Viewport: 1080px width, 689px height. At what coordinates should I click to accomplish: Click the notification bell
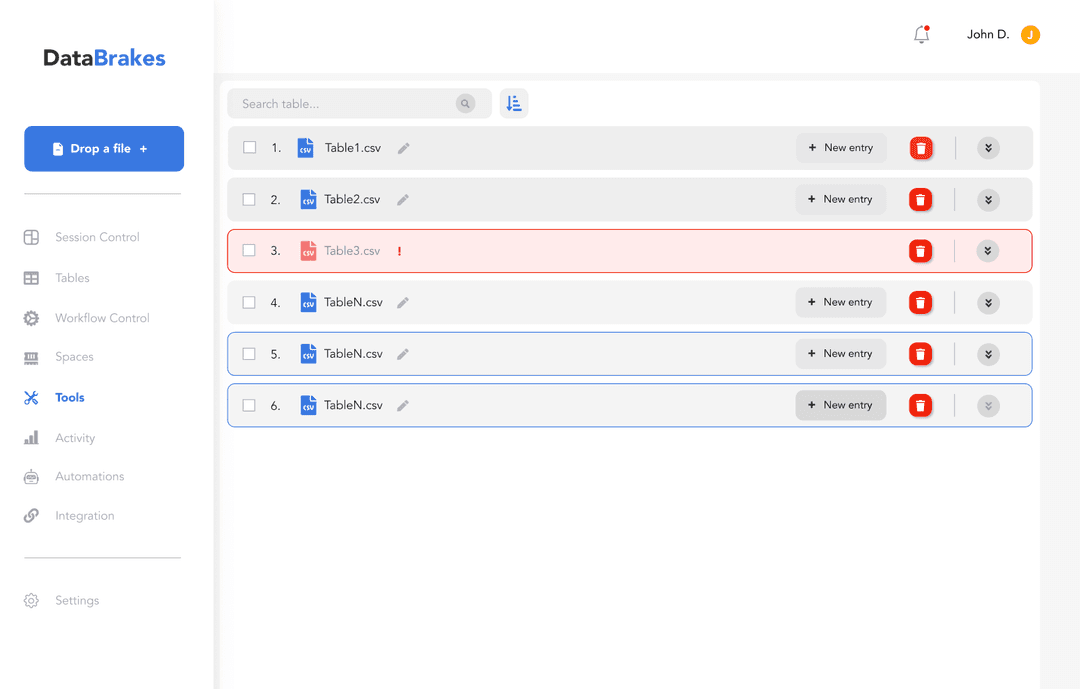click(x=920, y=33)
